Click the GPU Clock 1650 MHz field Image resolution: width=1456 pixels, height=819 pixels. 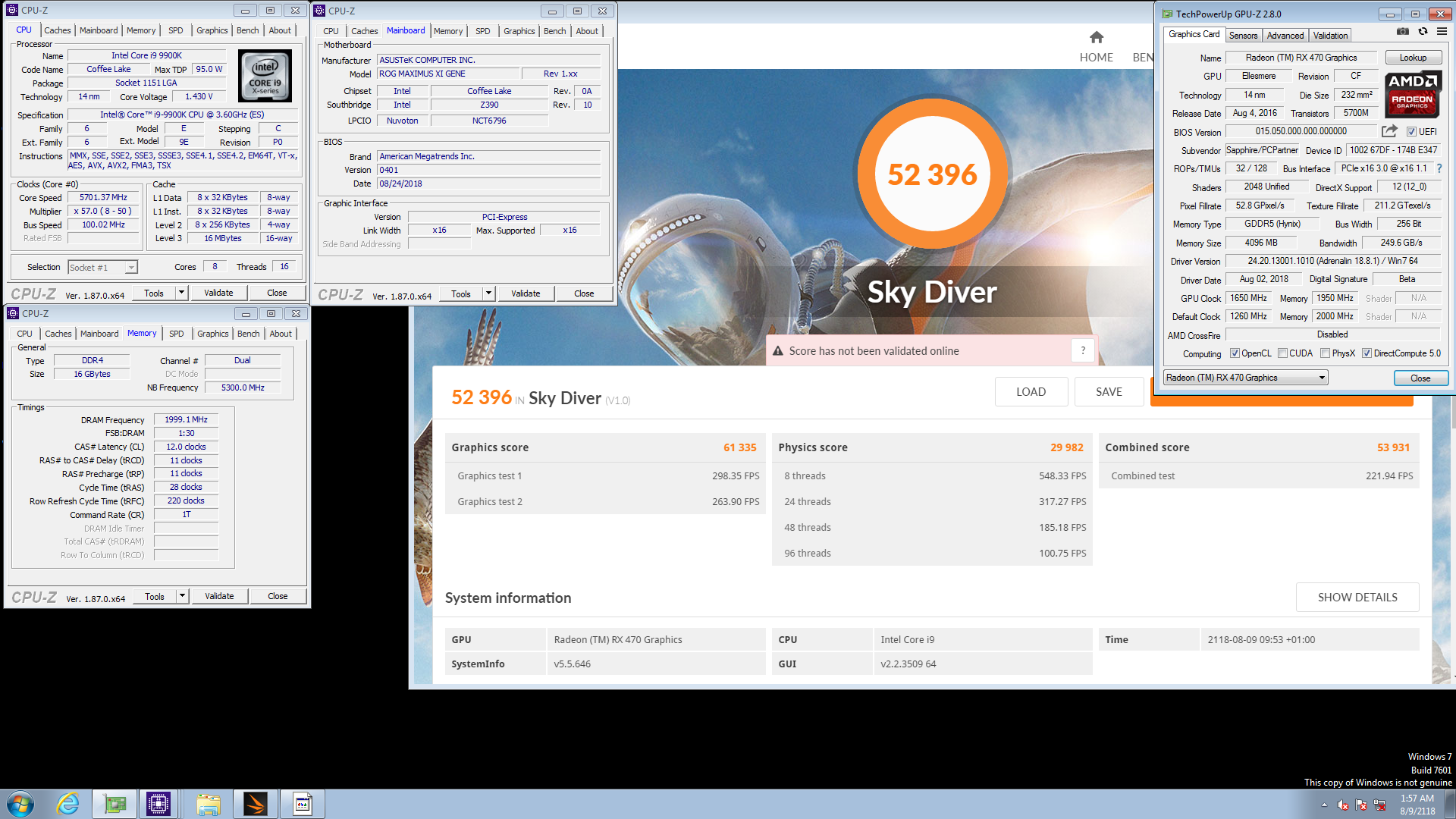coord(1249,298)
